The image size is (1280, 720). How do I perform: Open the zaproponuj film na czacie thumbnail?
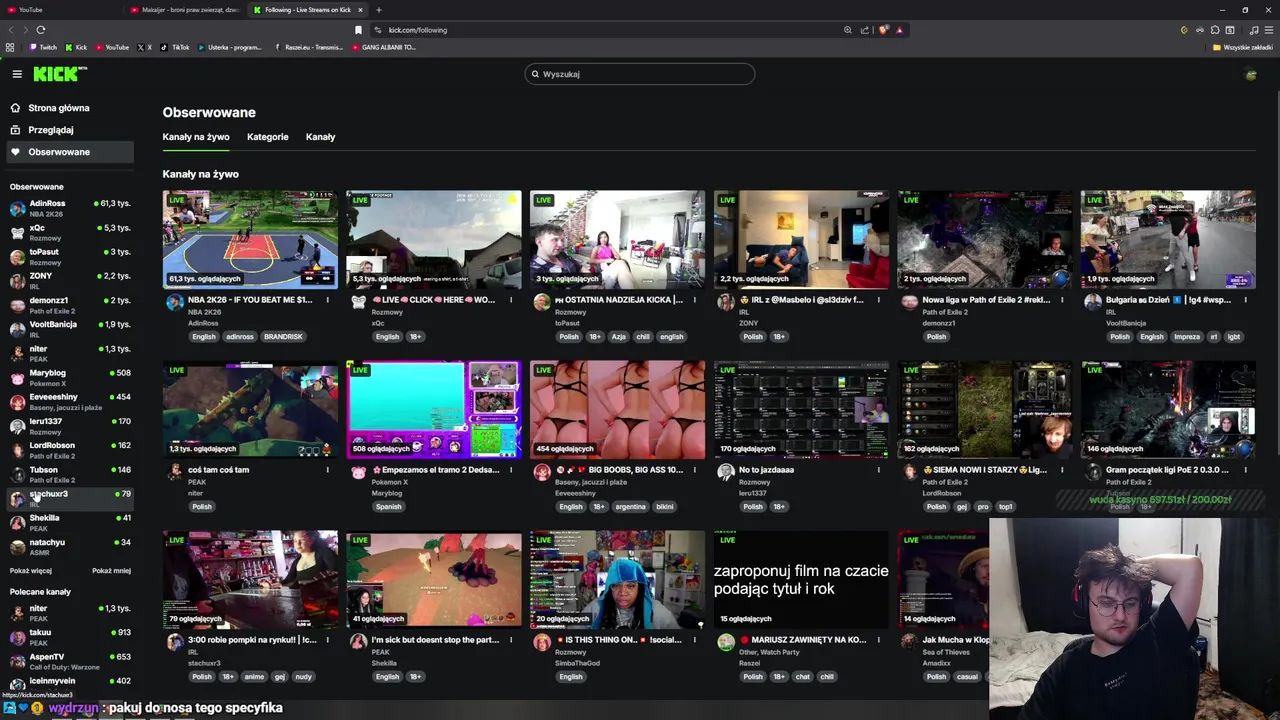801,580
